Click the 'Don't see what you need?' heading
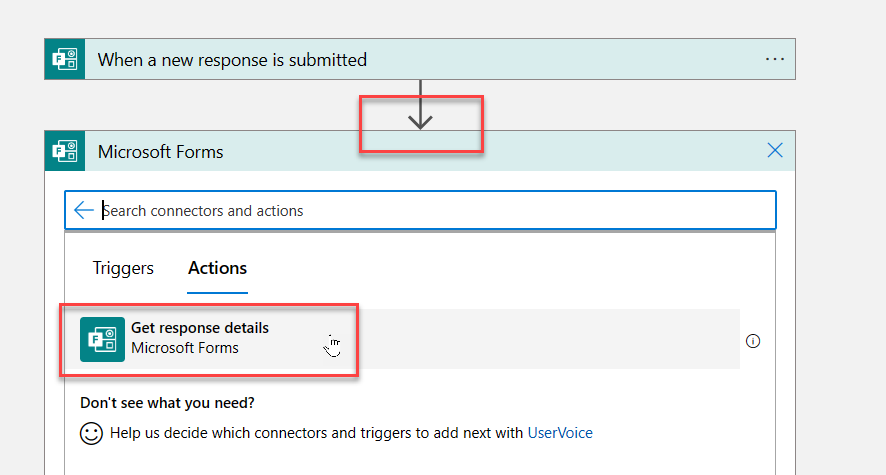Viewport: 886px width, 475px height. point(167,403)
